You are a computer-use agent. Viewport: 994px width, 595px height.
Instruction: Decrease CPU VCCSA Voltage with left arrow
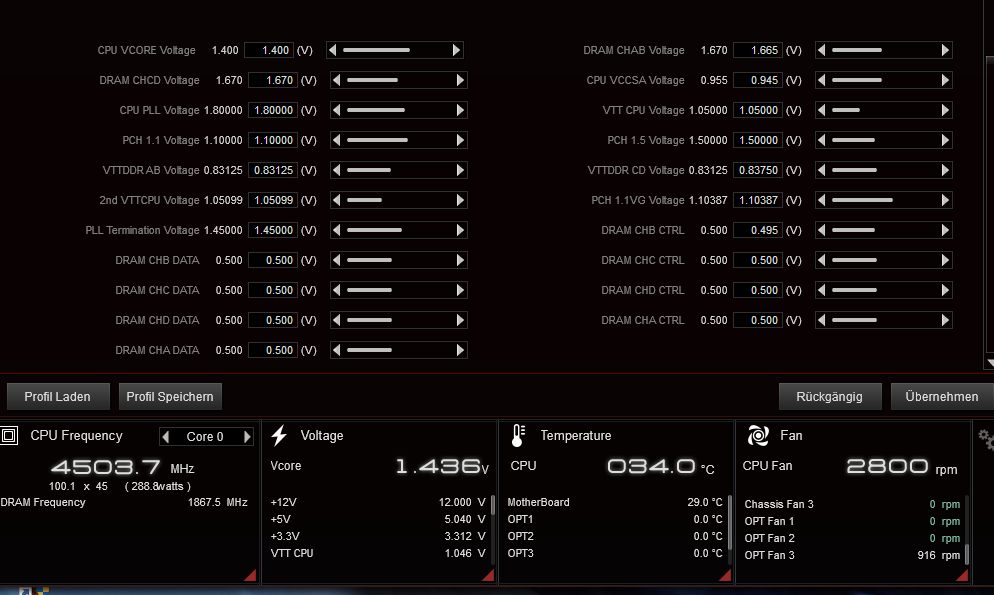tap(822, 80)
